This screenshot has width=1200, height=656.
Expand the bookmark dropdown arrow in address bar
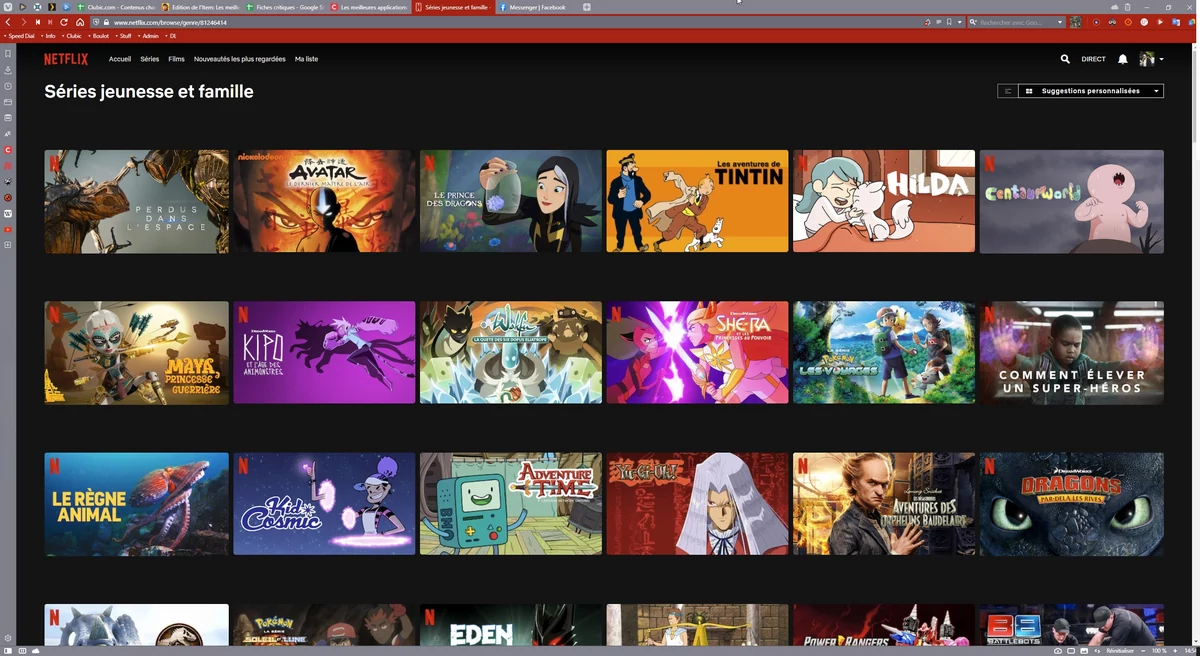(959, 22)
